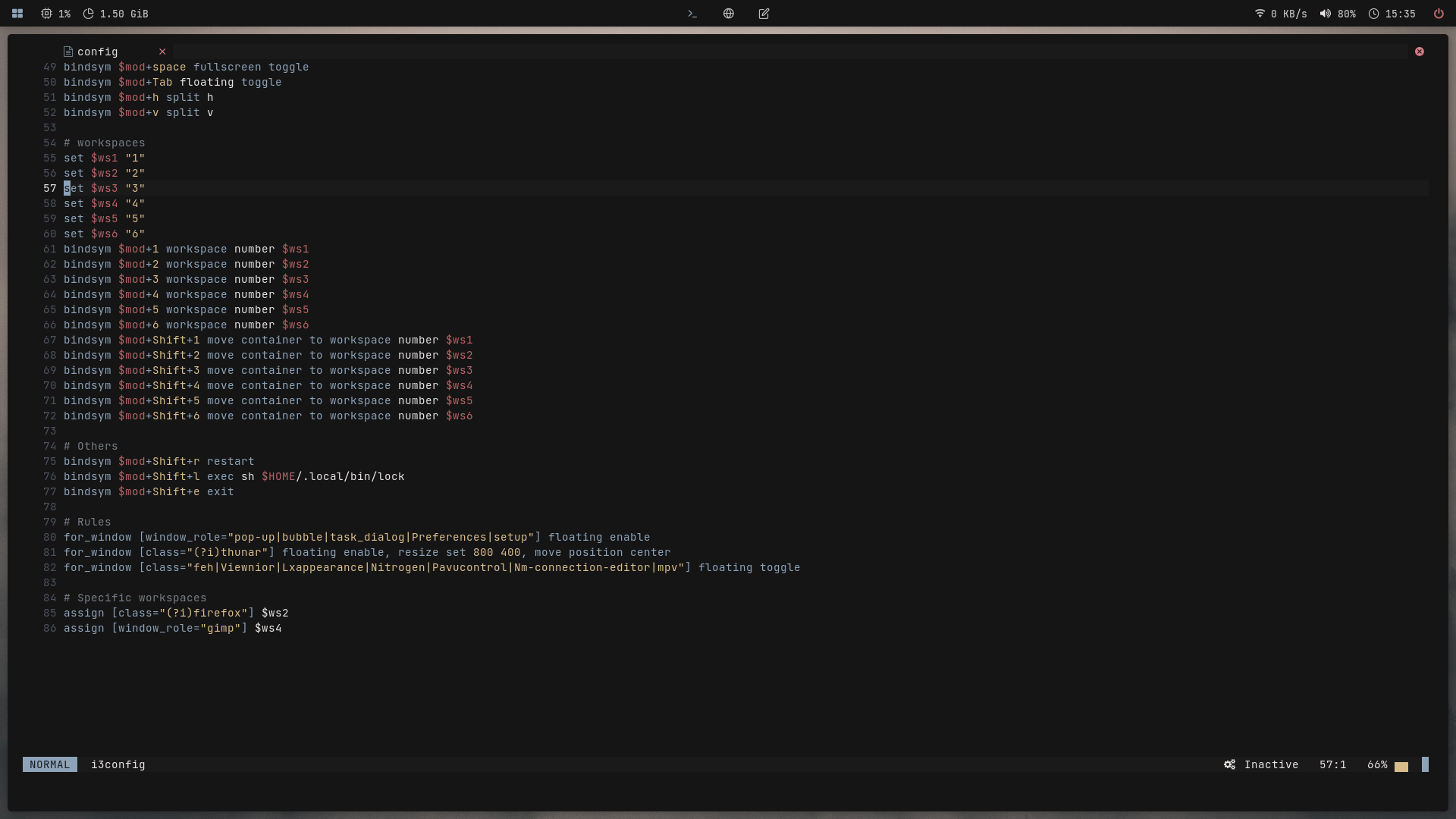Click line number 86 in gutter
Image resolution: width=1456 pixels, height=819 pixels.
pos(50,628)
